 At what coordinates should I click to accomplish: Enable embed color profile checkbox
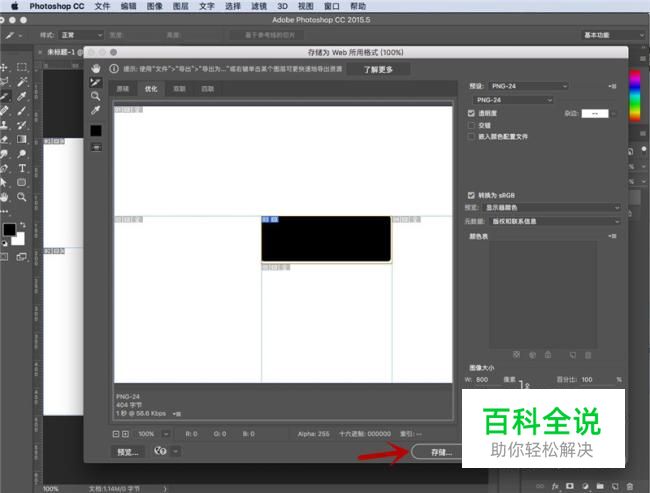[471, 136]
